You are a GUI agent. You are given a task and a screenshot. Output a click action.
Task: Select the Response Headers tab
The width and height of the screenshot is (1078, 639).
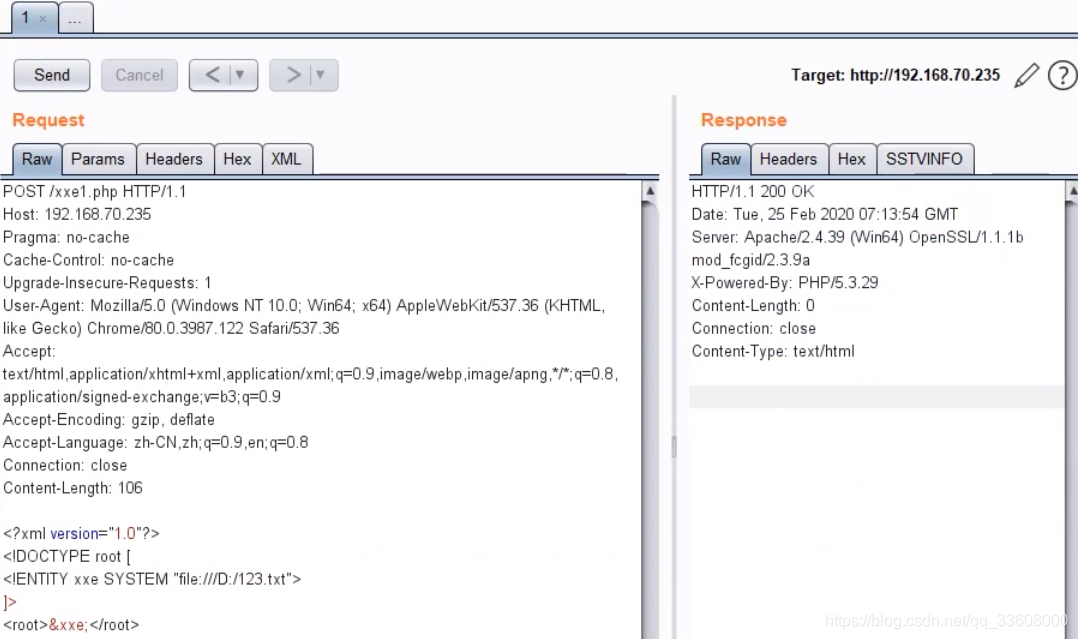pyautogui.click(x=789, y=159)
